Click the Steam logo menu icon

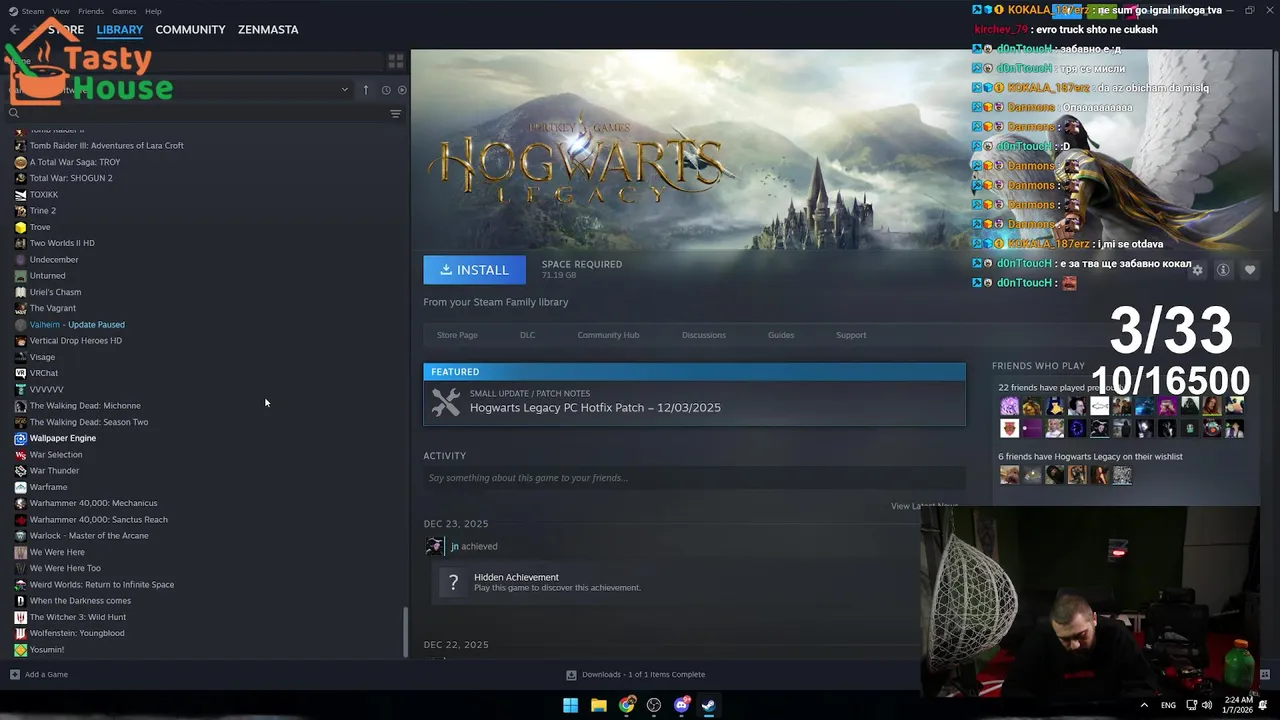[13, 11]
